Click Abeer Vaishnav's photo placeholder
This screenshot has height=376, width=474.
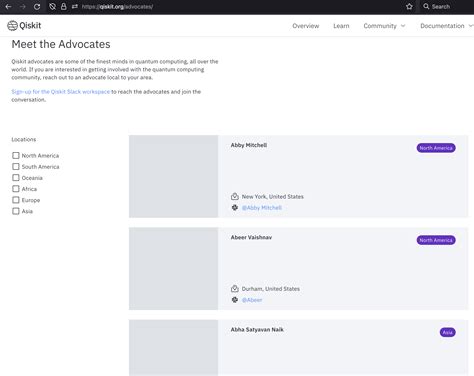pos(174,269)
